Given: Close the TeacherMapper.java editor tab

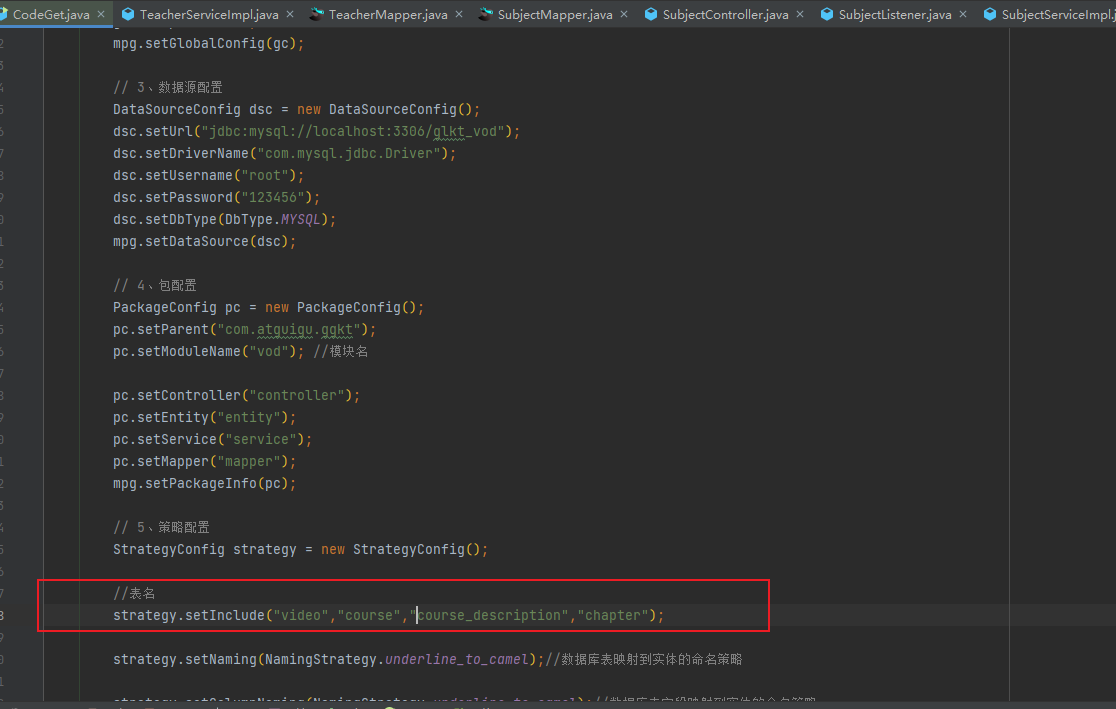Looking at the screenshot, I should [x=459, y=15].
